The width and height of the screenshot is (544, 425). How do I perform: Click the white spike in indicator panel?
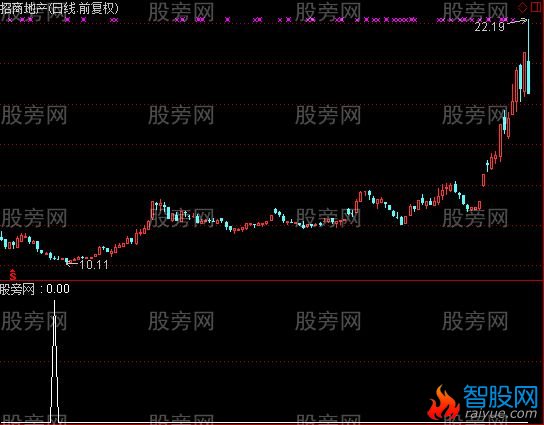[x=54, y=362]
